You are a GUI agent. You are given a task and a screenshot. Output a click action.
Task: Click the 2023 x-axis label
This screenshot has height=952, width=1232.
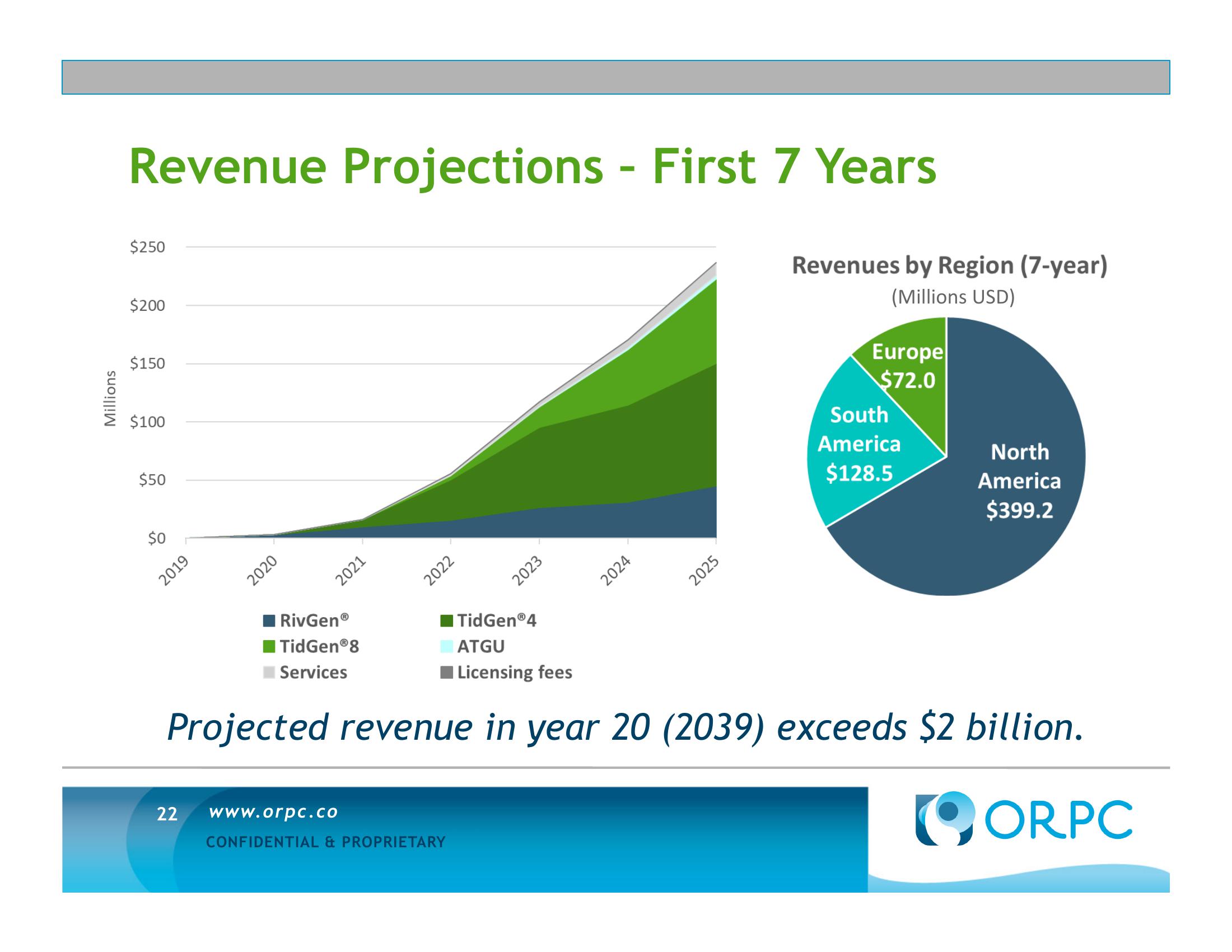click(x=528, y=570)
